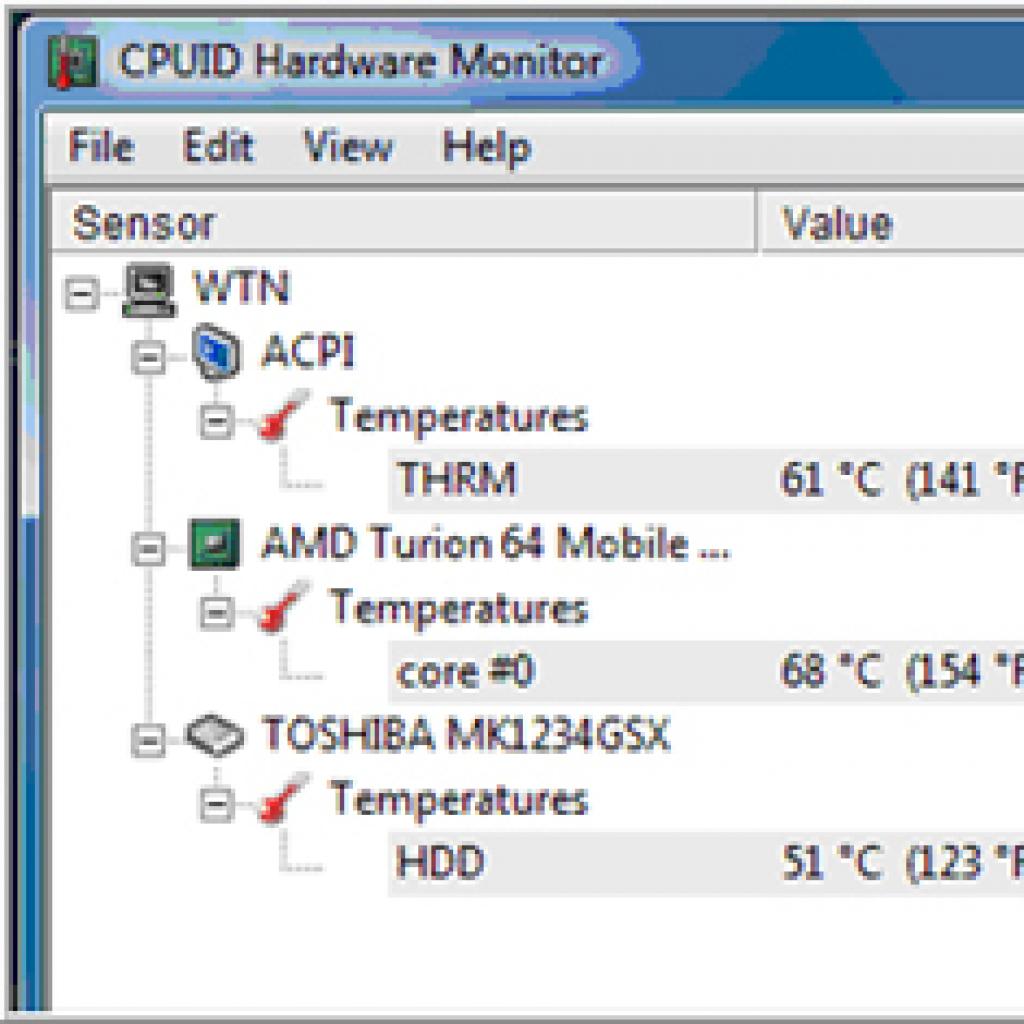Collapse the TOSHIBA MK1234GSX node
Image resolution: width=1024 pixels, height=1024 pixels.
149,741
